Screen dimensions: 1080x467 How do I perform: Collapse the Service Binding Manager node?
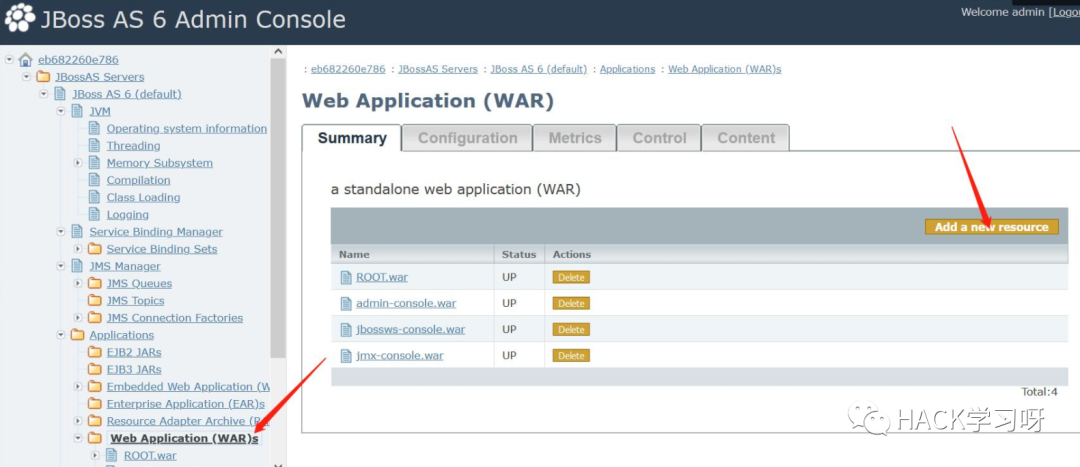click(x=61, y=231)
